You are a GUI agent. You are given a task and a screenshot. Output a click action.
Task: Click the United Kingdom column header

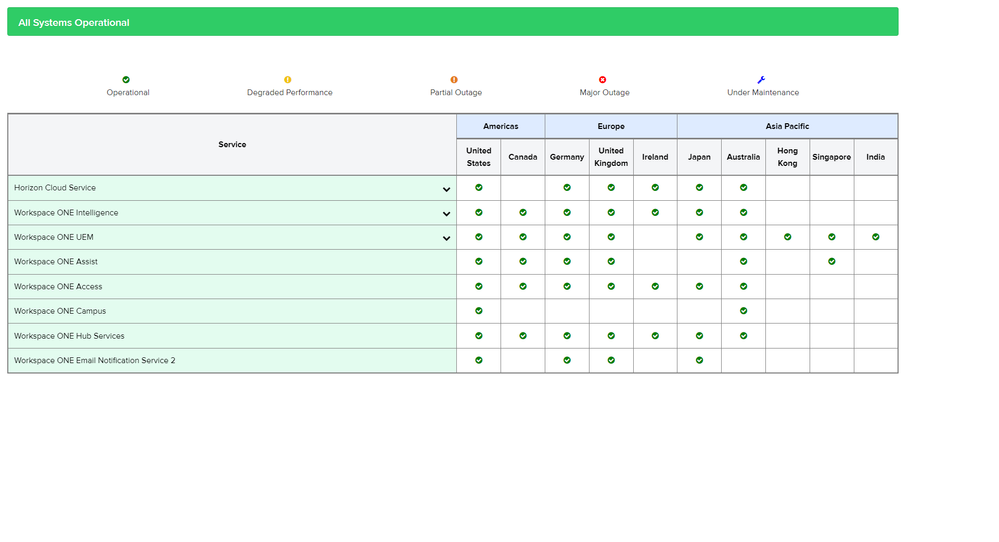coord(611,157)
